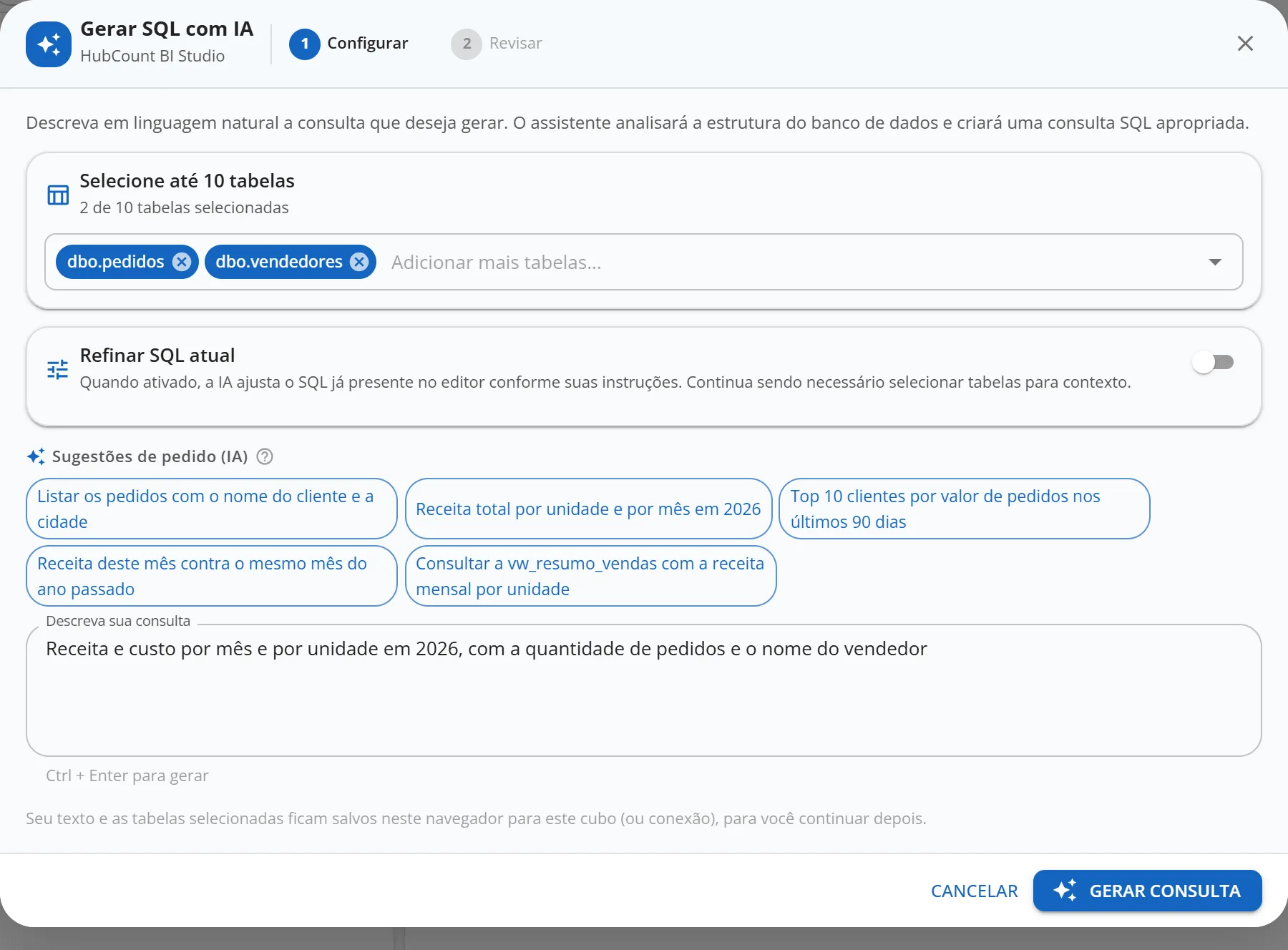Close the Gerar SQL com IA dialog
The height and width of the screenshot is (950, 1288).
pos(1245,44)
